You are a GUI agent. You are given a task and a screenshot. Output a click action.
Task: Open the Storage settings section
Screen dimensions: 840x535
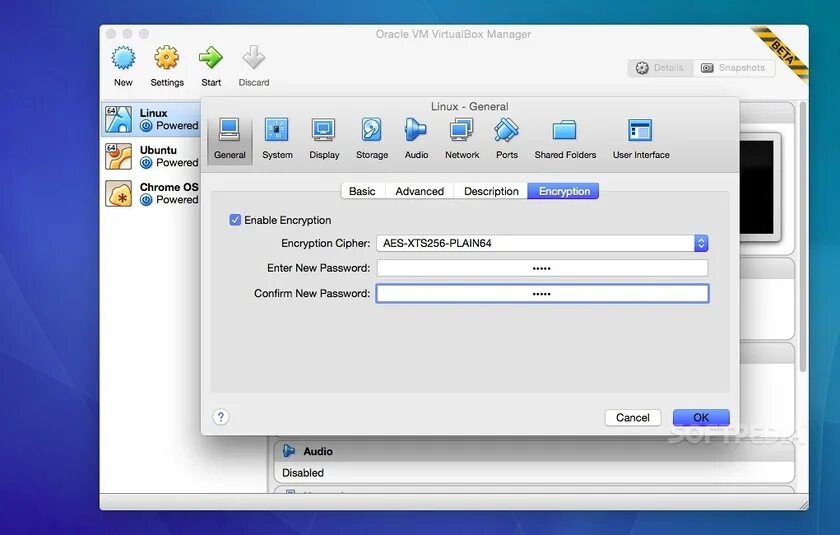372,139
